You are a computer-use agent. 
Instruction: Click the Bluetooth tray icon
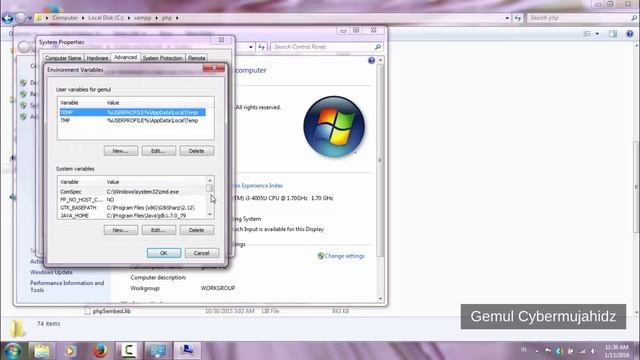559,351
